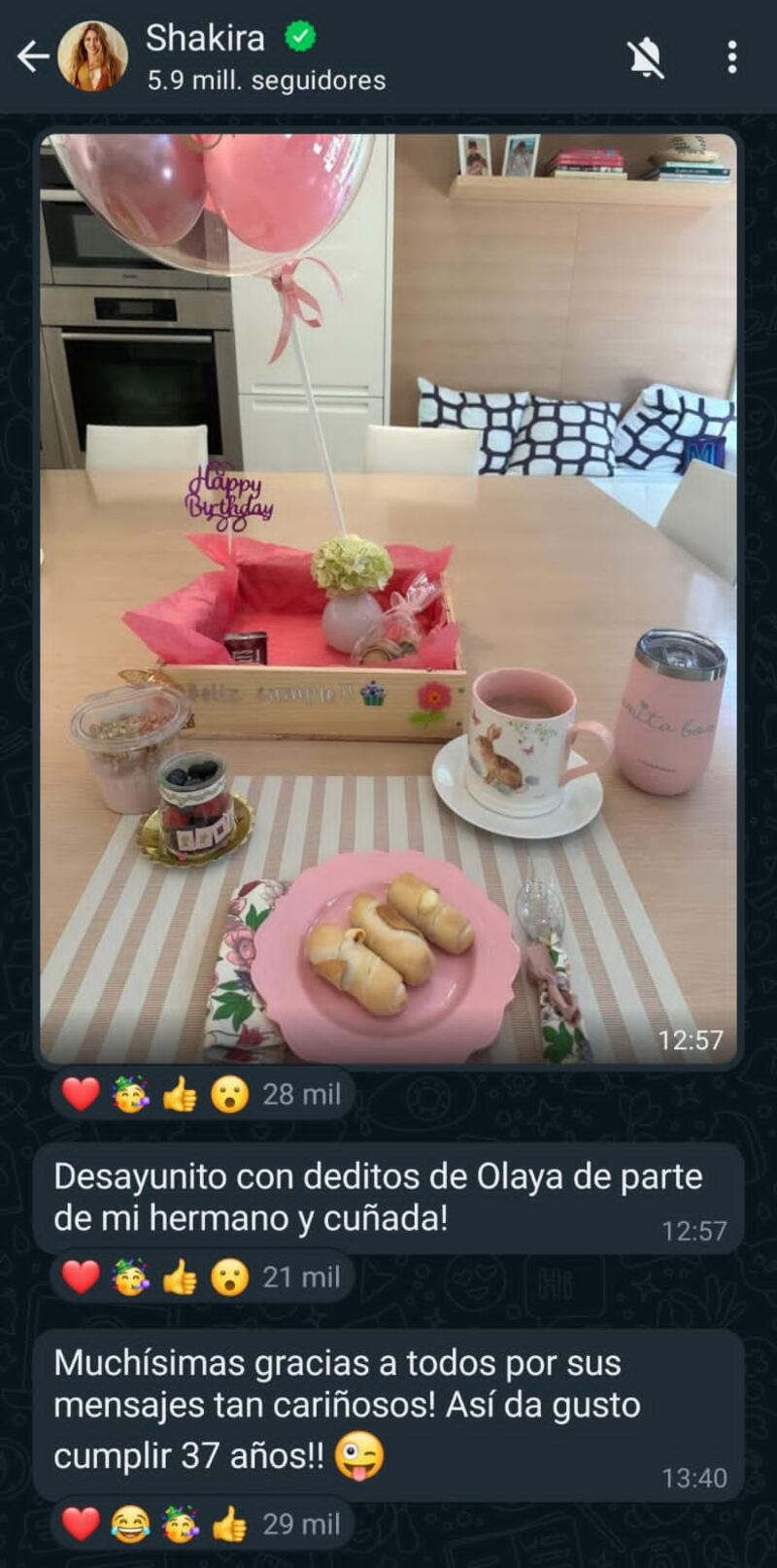
Task: Open Shakira's channel profile picture
Action: (93, 56)
